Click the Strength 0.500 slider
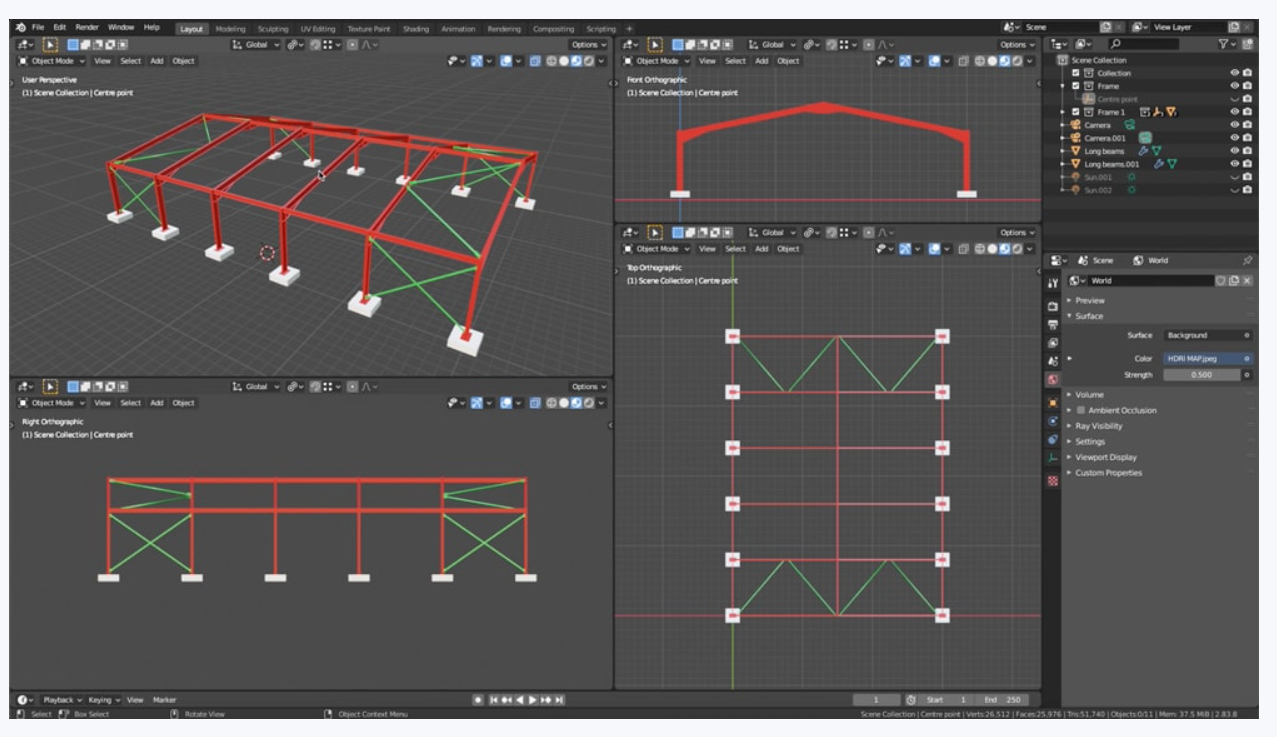 1200,375
